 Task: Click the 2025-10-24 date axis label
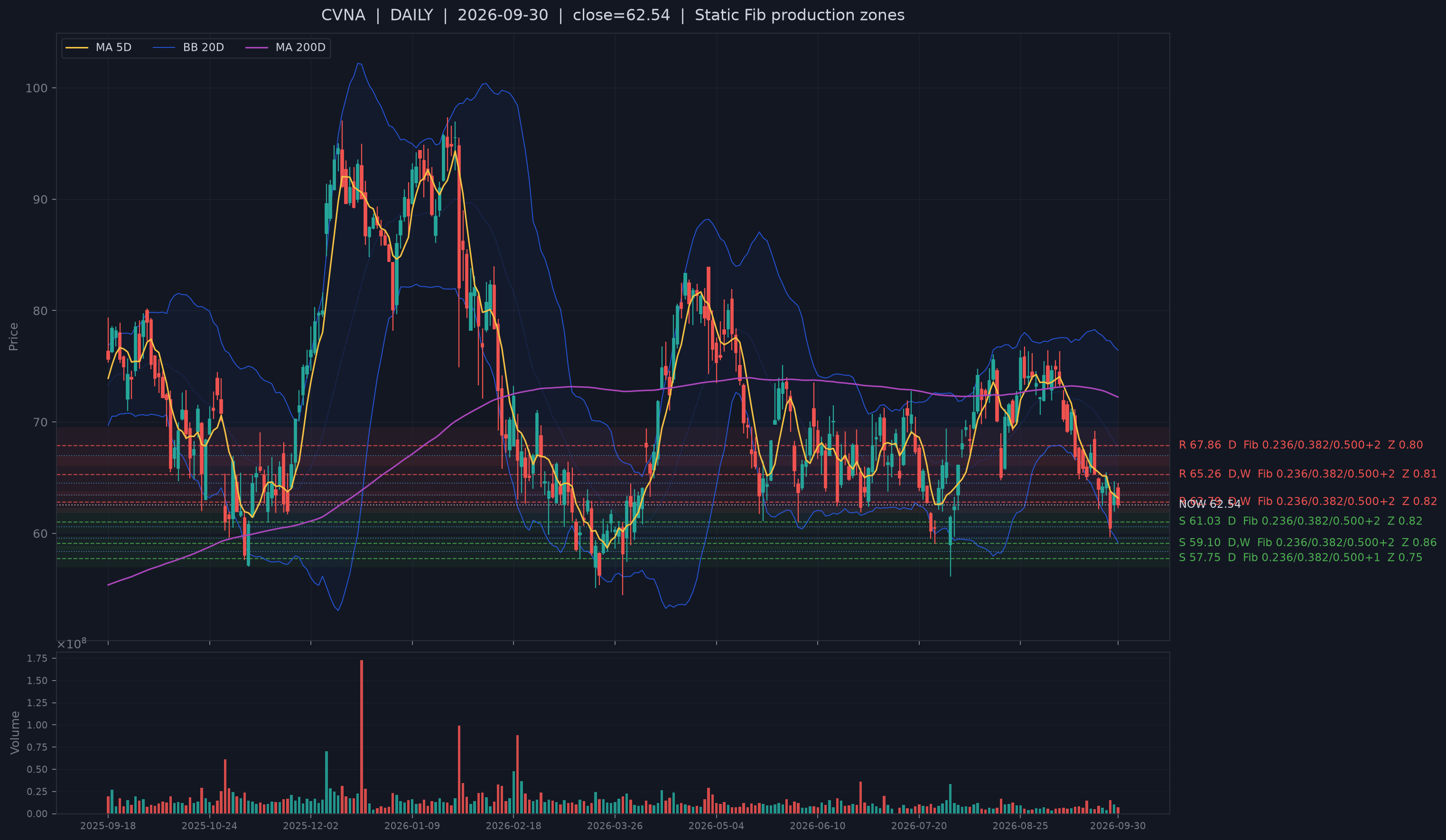[x=209, y=826]
